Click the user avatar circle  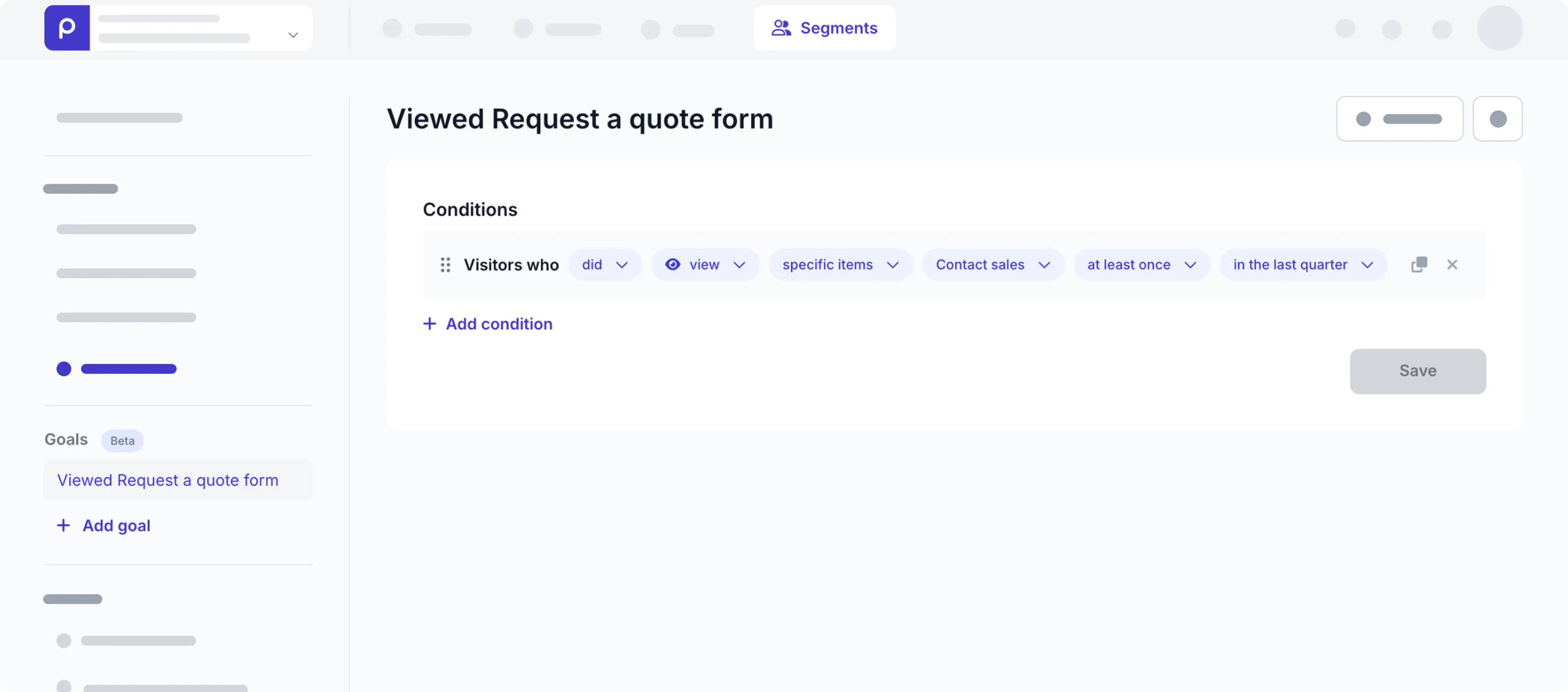1500,28
